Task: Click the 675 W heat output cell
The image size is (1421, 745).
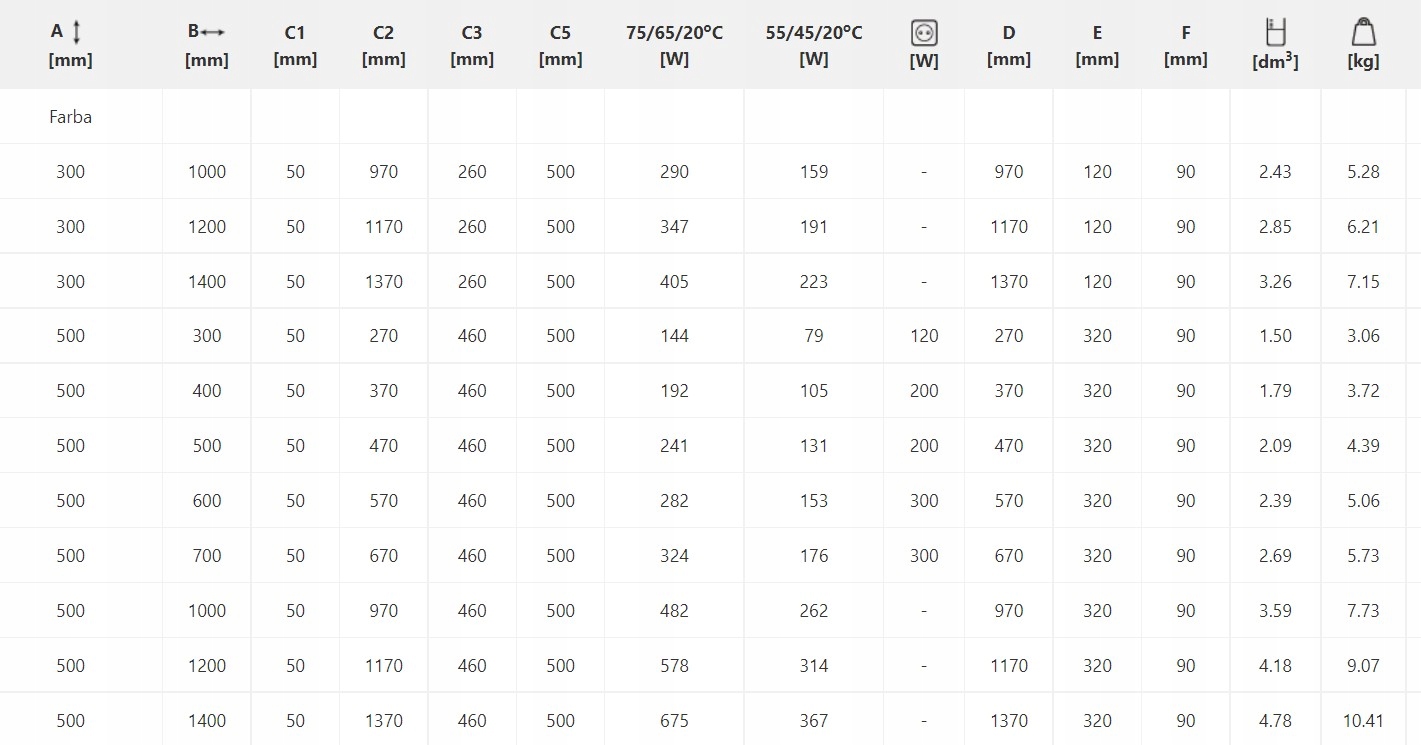Action: [674, 720]
